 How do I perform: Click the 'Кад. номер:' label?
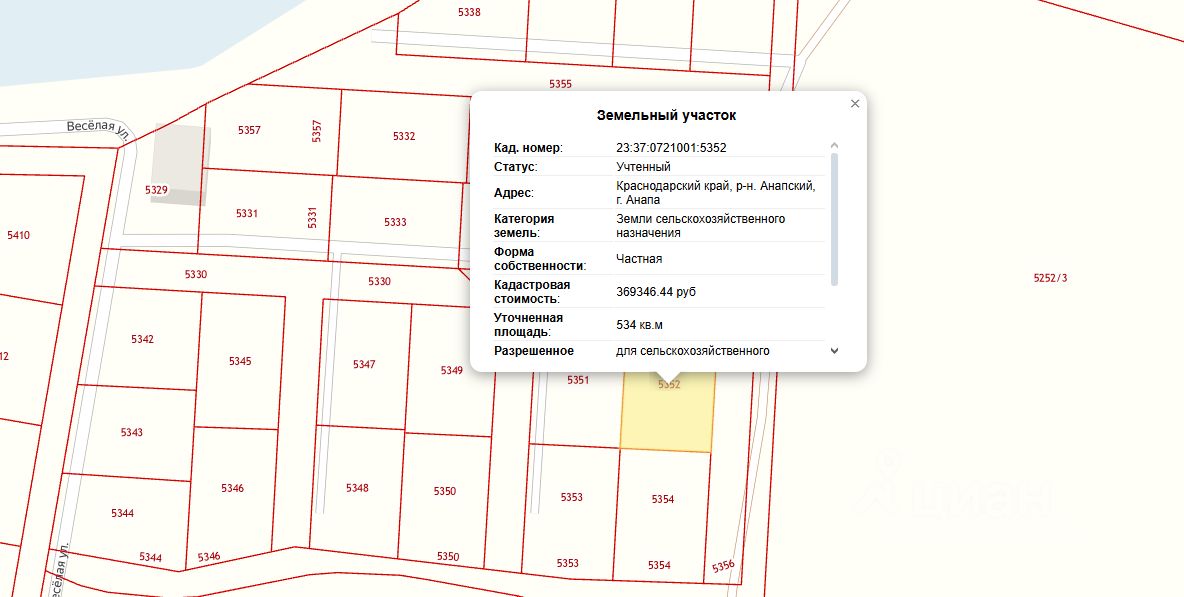point(529,148)
